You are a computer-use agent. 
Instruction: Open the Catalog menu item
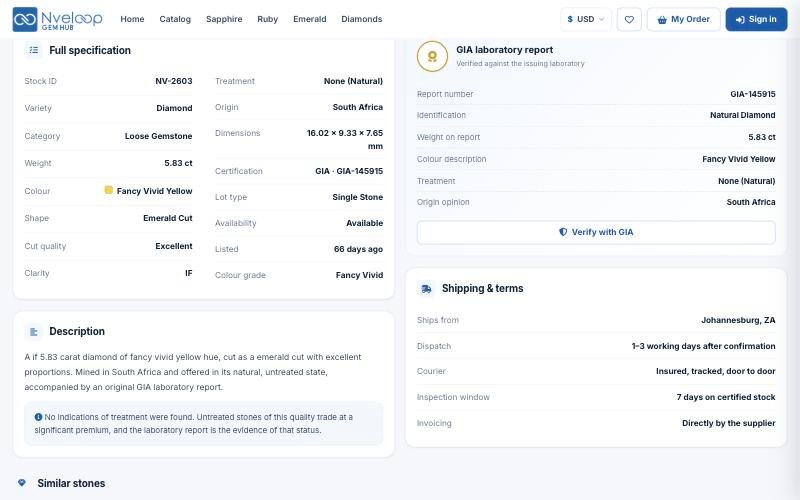(175, 19)
